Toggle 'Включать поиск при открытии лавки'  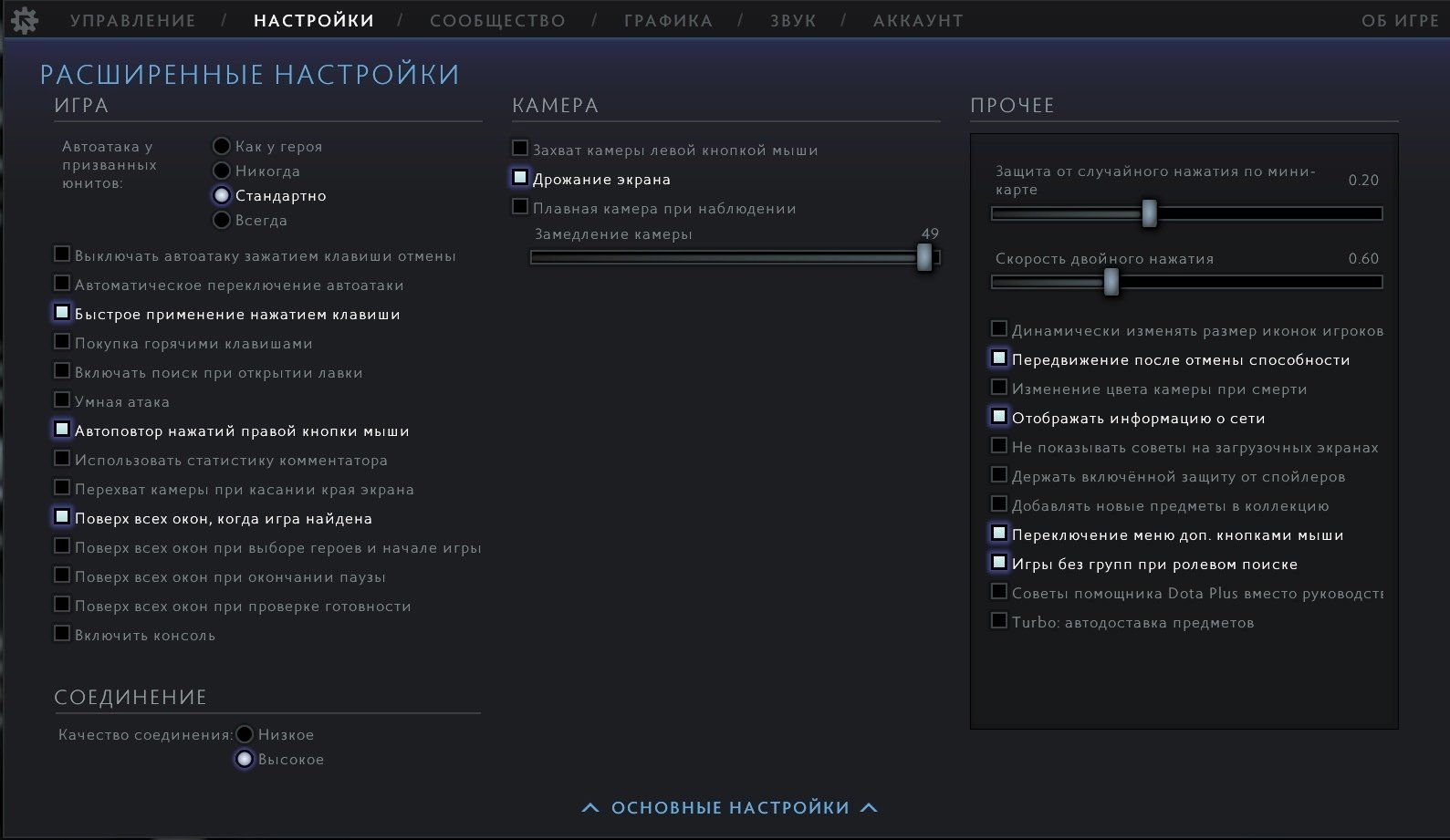[62, 371]
